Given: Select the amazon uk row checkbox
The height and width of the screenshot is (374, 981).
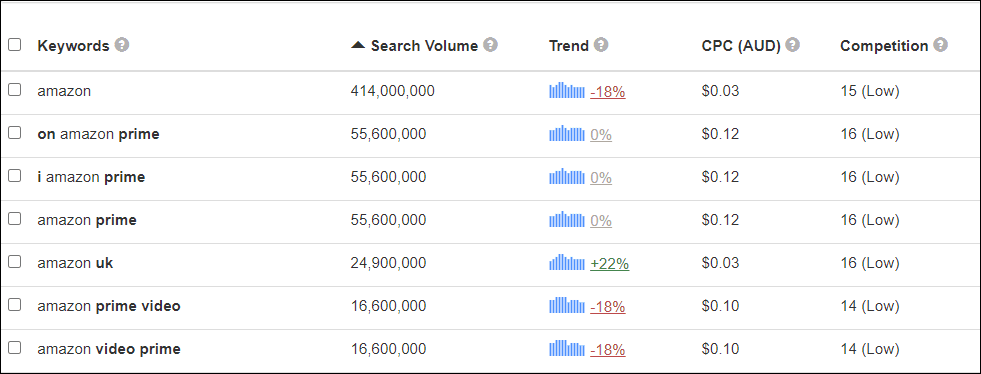Looking at the screenshot, I should [x=14, y=261].
